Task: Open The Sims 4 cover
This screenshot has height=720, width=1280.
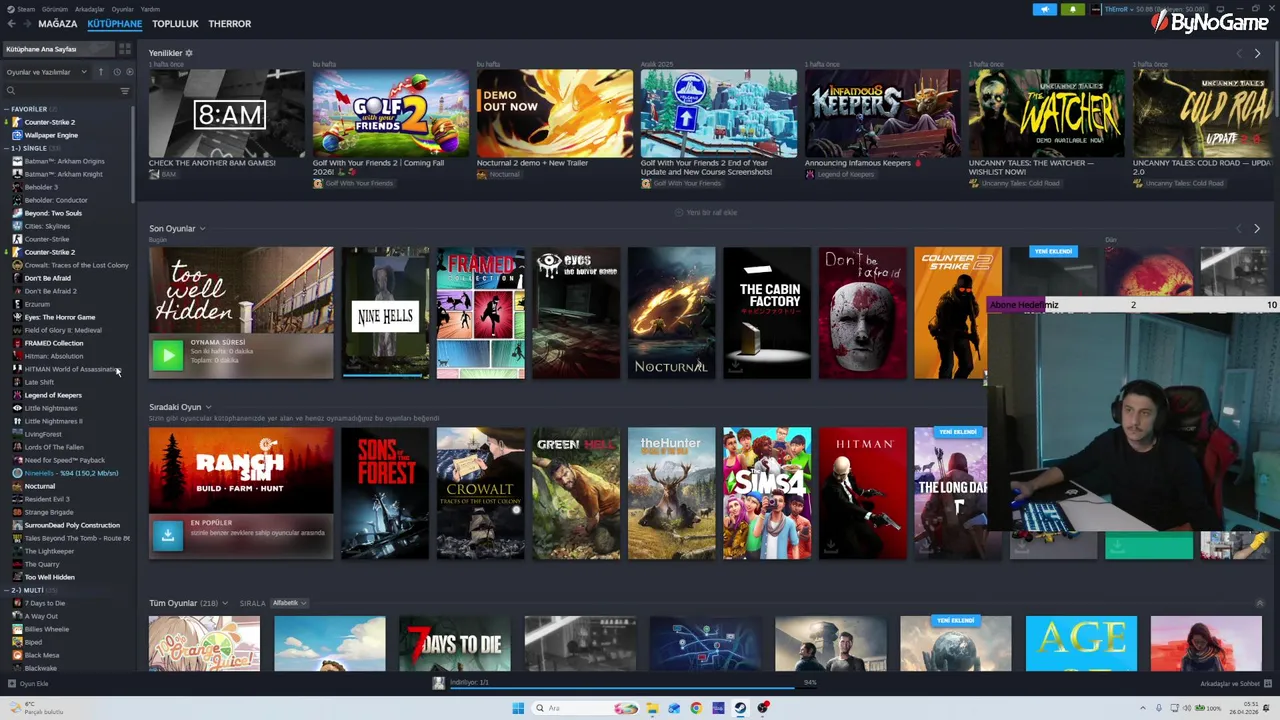Action: (x=767, y=493)
